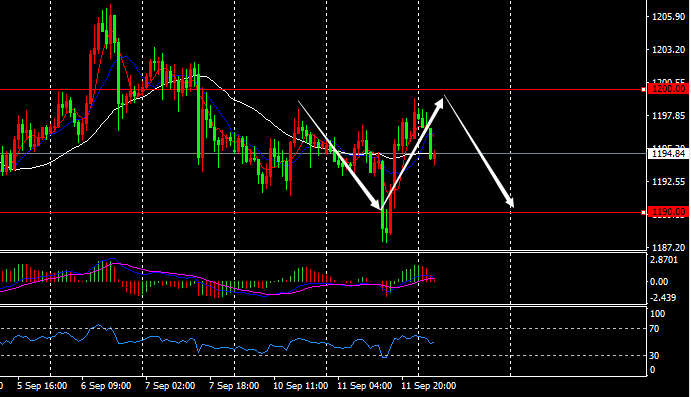691x397 pixels.
Task: Click the RSI oversold level label 30
Action: point(654,356)
